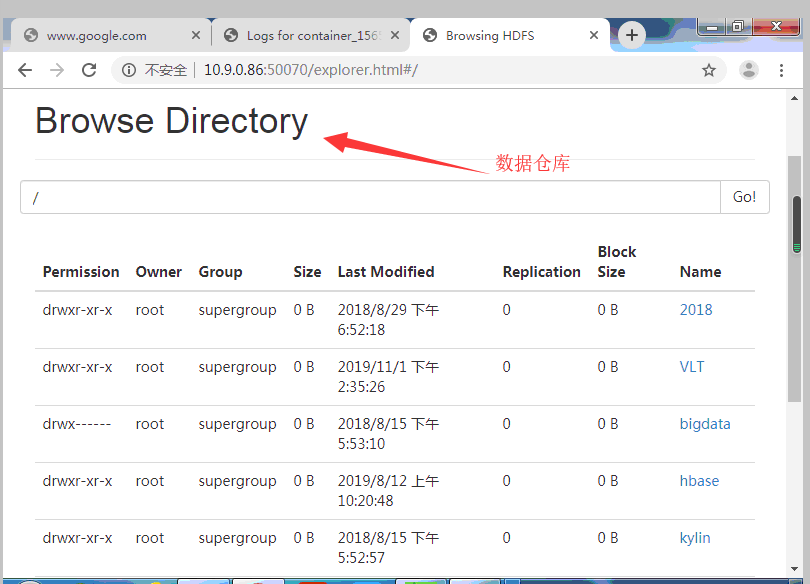This screenshot has width=810, height=584.
Task: Open a new tab with plus button
Action: tap(631, 35)
